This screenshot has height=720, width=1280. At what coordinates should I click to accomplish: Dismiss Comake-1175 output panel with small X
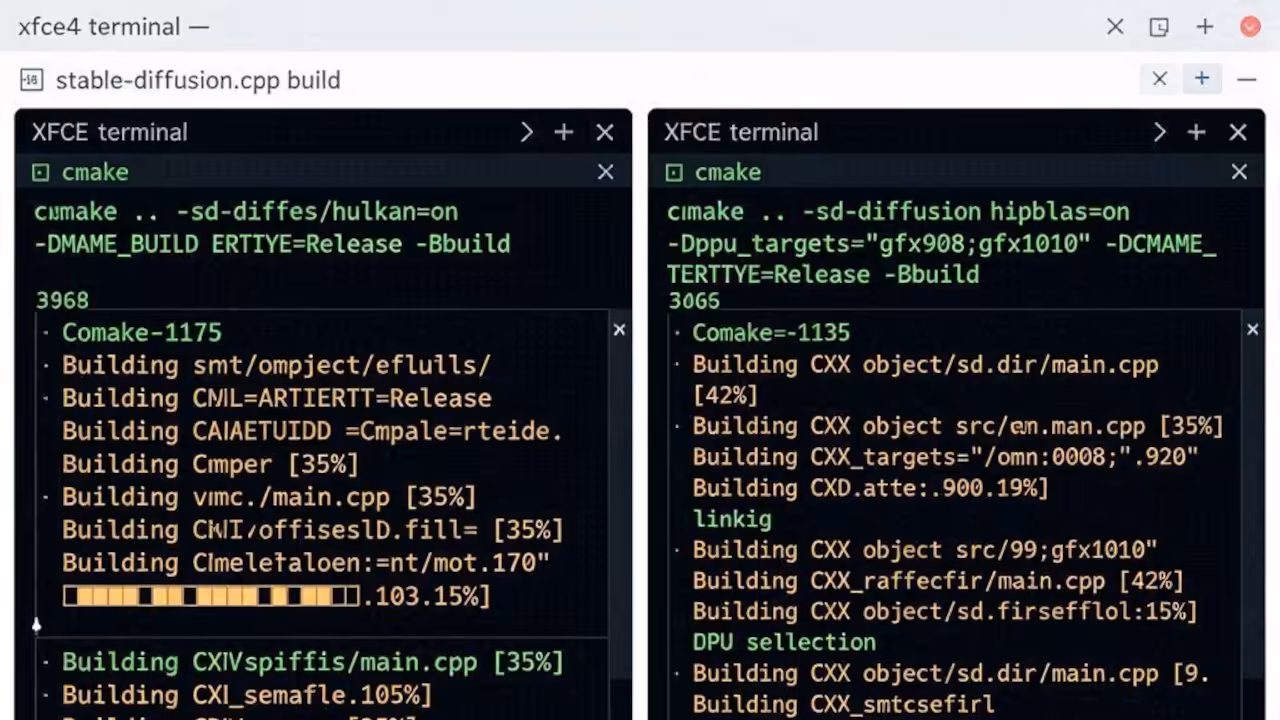pyautogui.click(x=619, y=329)
